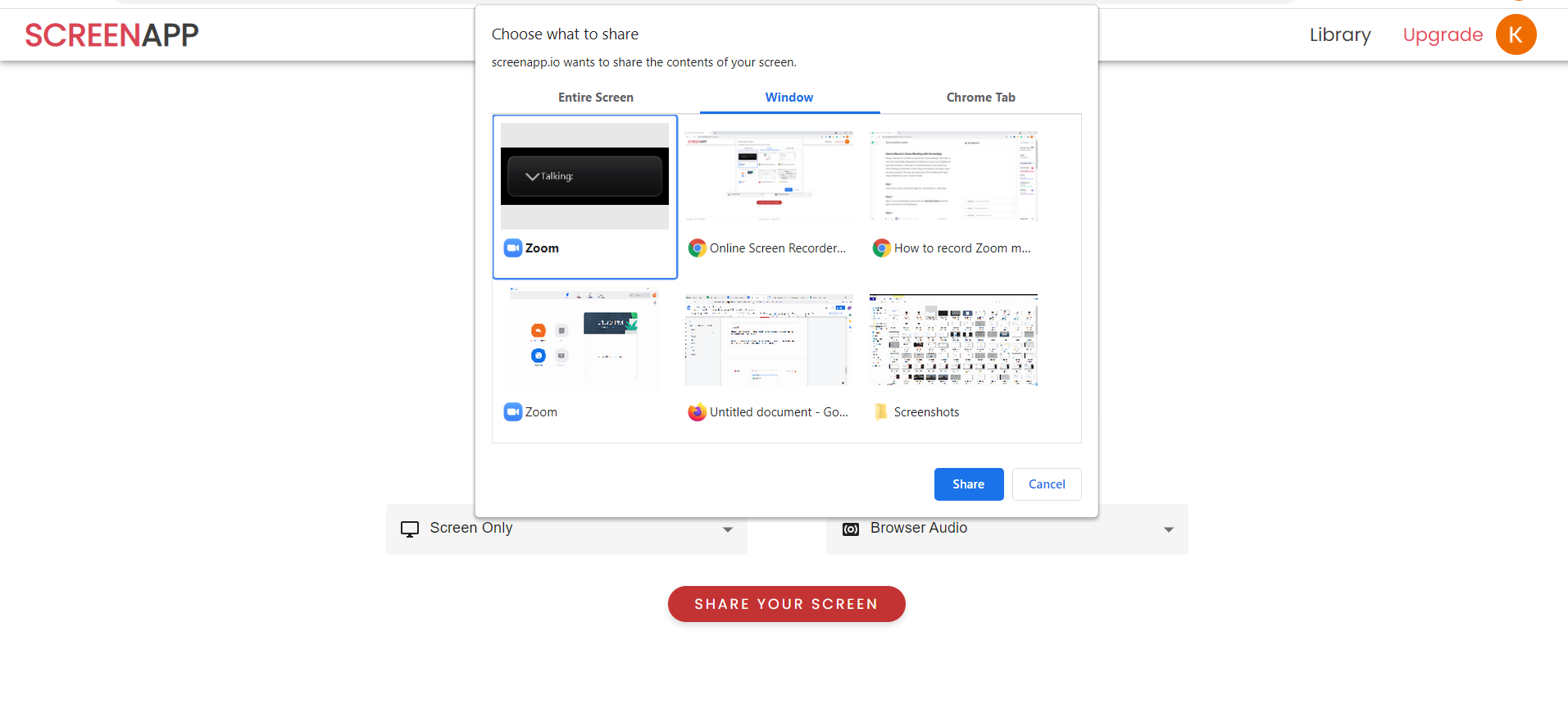Click the 'Screenshots' label
The image size is (1568, 713).
click(926, 412)
